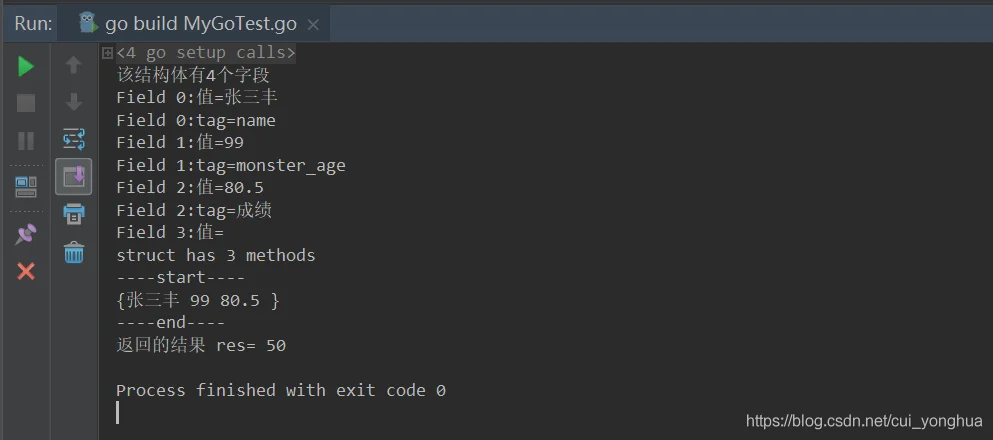
Task: Click the Down stack trace arrow
Action: [74, 101]
